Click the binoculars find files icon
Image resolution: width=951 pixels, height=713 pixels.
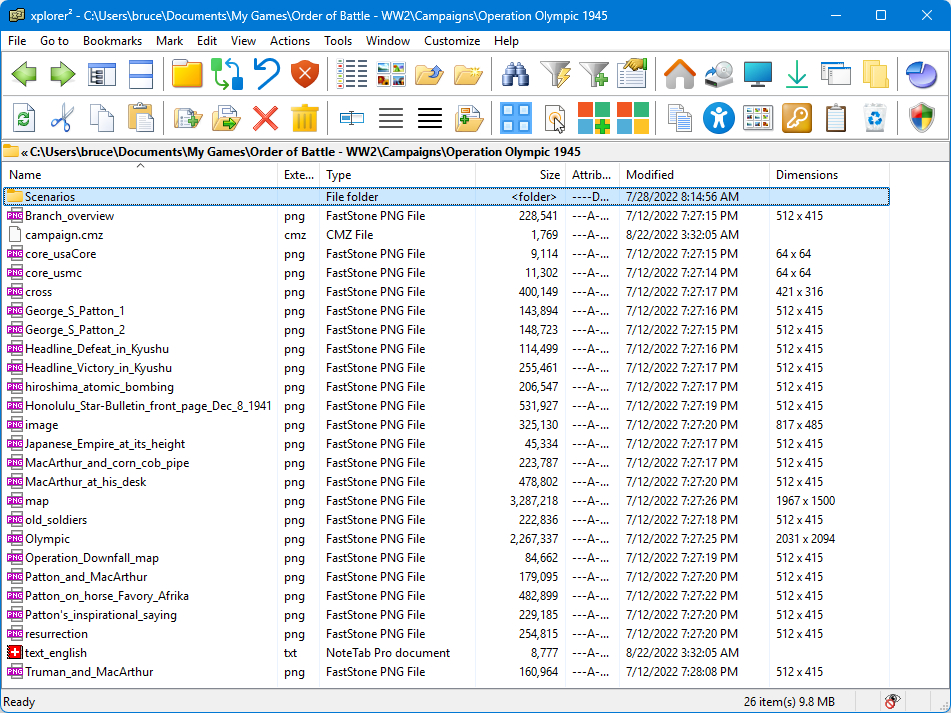516,74
